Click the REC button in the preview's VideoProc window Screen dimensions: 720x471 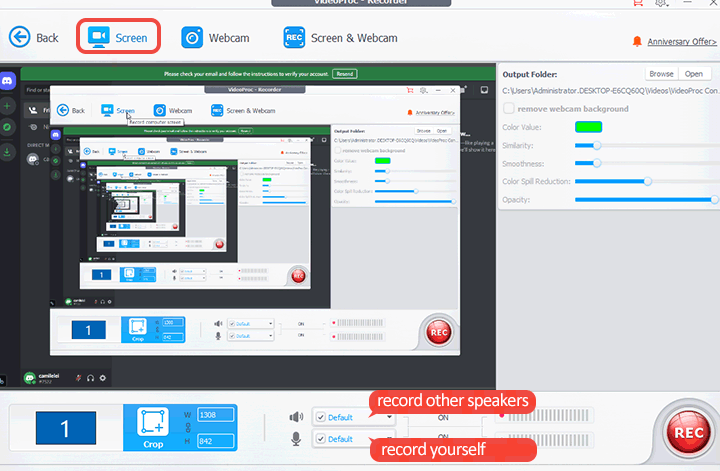[x=439, y=332]
